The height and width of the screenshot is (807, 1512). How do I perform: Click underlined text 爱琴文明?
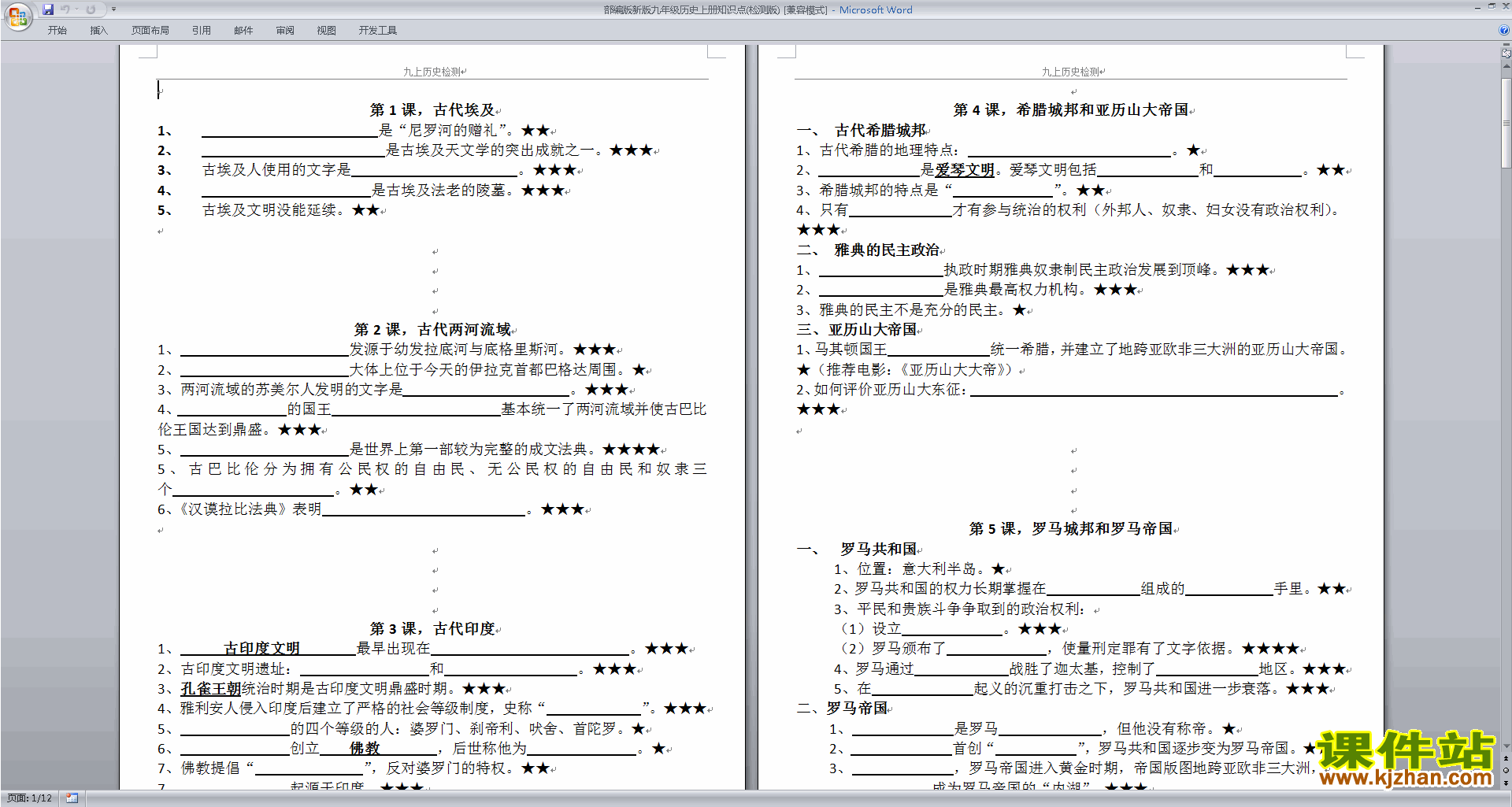[x=965, y=169]
